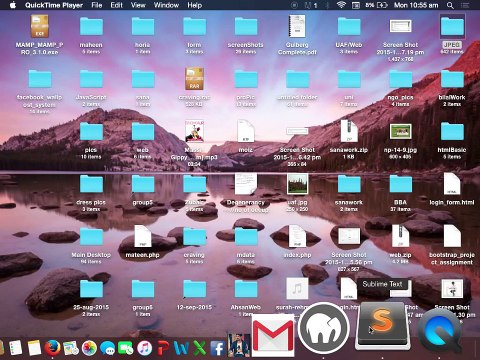The image size is (480, 360).
Task: Open the File menu
Action: click(97, 5)
